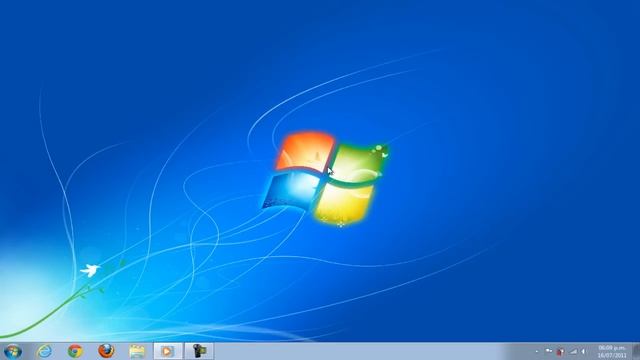Click the Show Desktop button at taskbar end
The height and width of the screenshot is (360, 640).
point(636,351)
